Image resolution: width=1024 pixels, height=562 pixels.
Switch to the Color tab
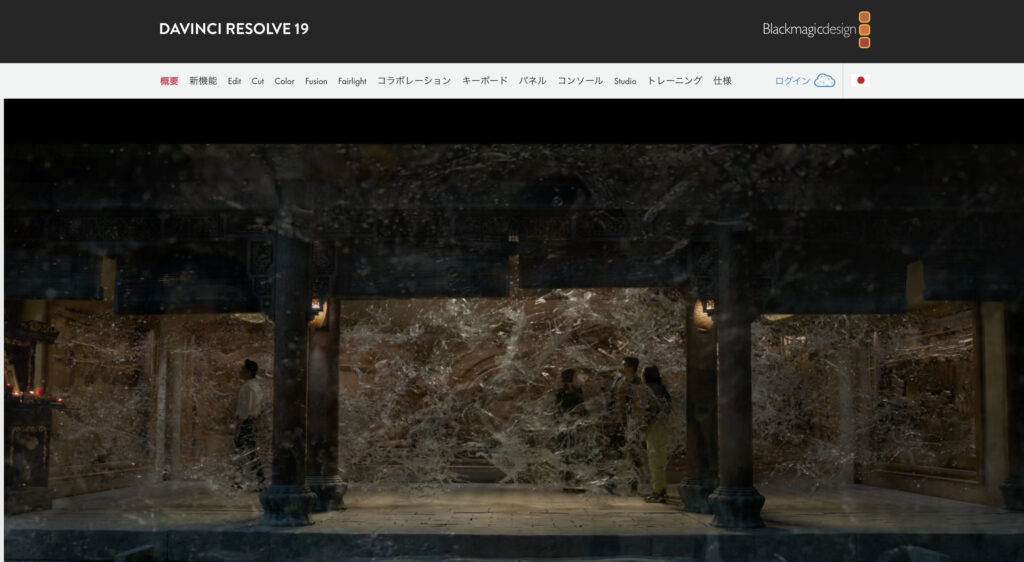point(284,81)
